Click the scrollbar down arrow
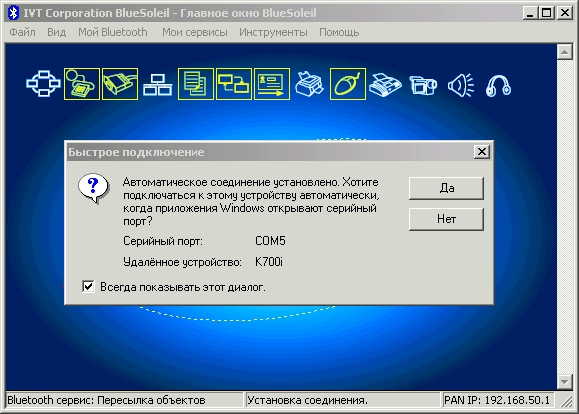Viewport: 579px width, 414px height. click(564, 382)
